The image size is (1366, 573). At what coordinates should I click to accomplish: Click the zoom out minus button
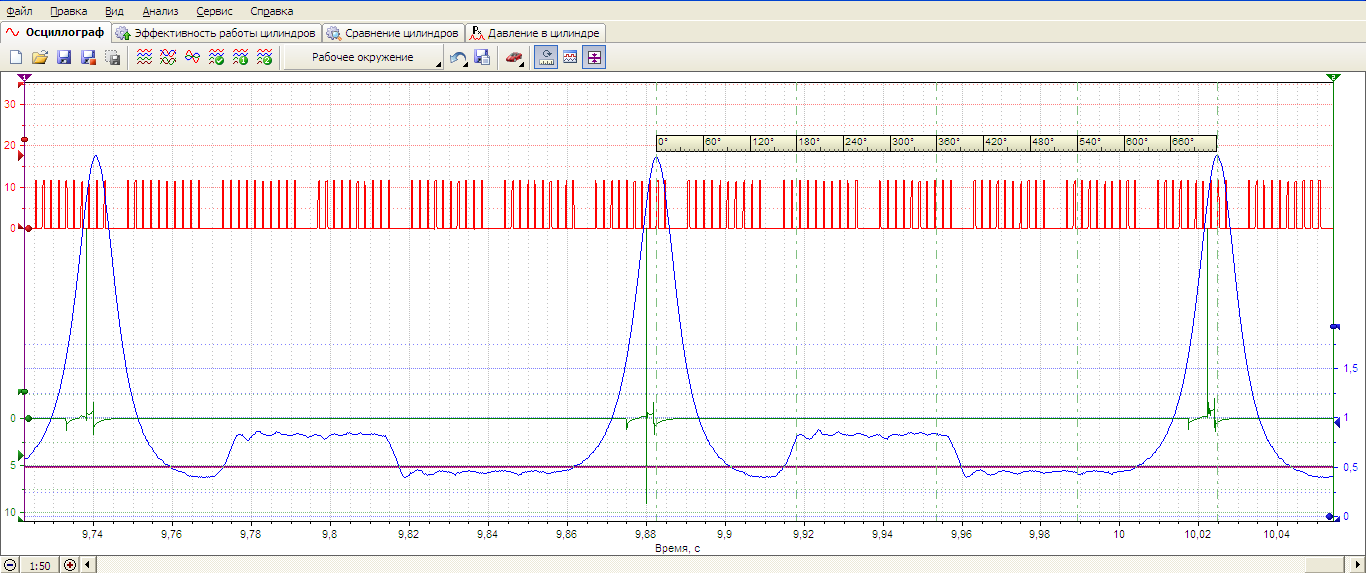(x=10, y=565)
